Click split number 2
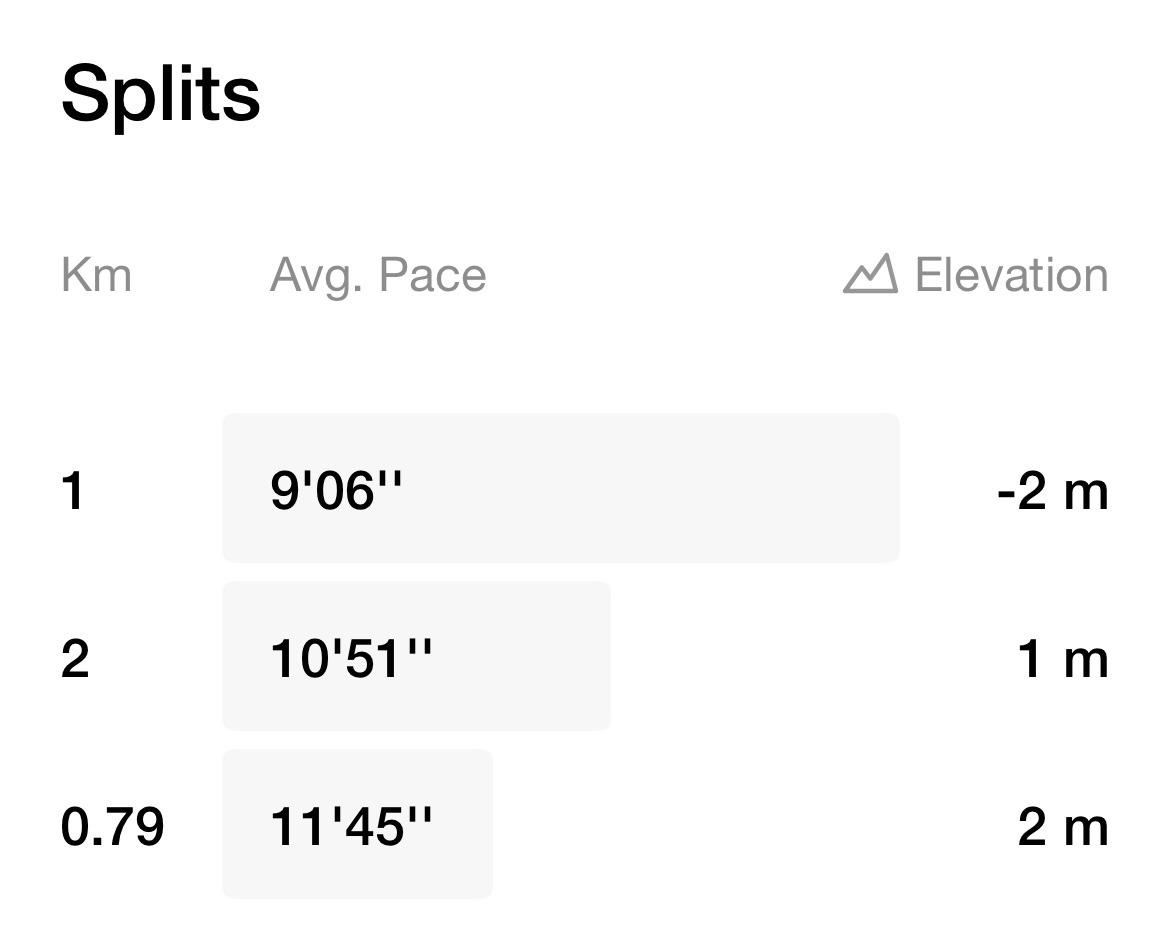The height and width of the screenshot is (951, 1170). [x=75, y=659]
